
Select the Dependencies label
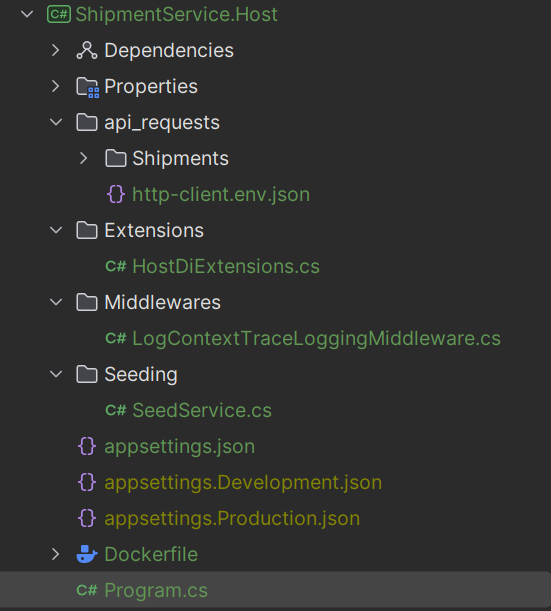[x=169, y=50]
